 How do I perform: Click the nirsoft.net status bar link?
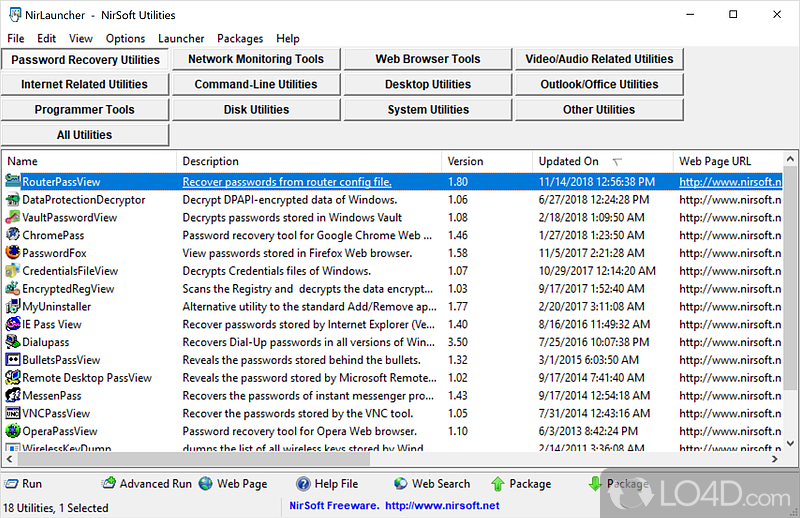[x=440, y=506]
